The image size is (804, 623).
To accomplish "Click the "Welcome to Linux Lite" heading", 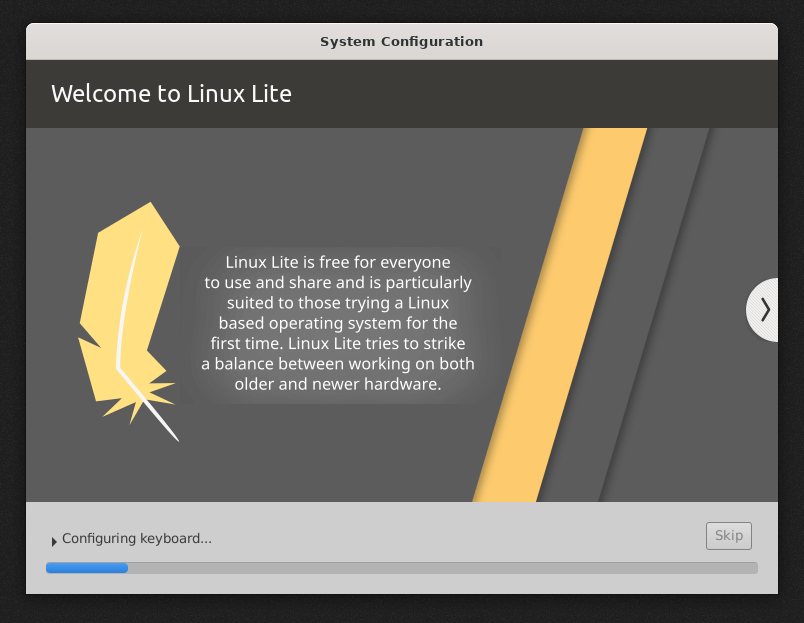I will point(171,94).
